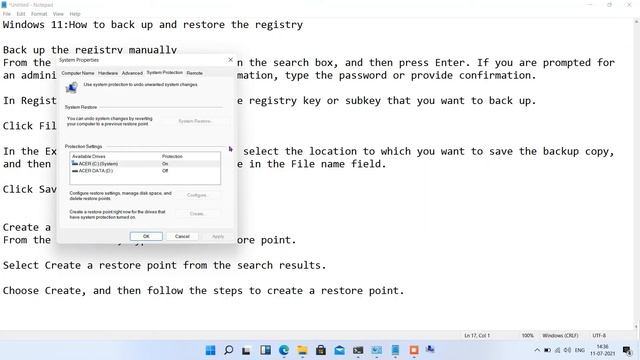Click the ACER DATA (D:) drive icon

(75, 171)
